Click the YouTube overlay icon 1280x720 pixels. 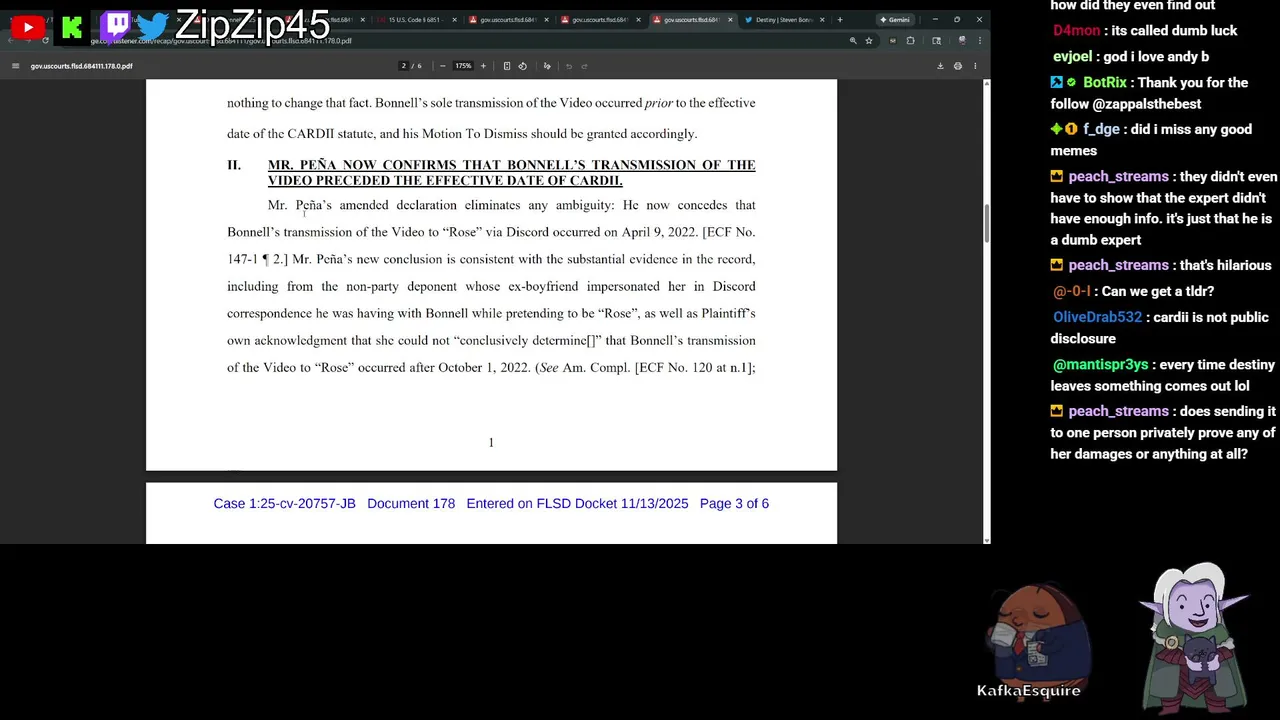pos(27,27)
